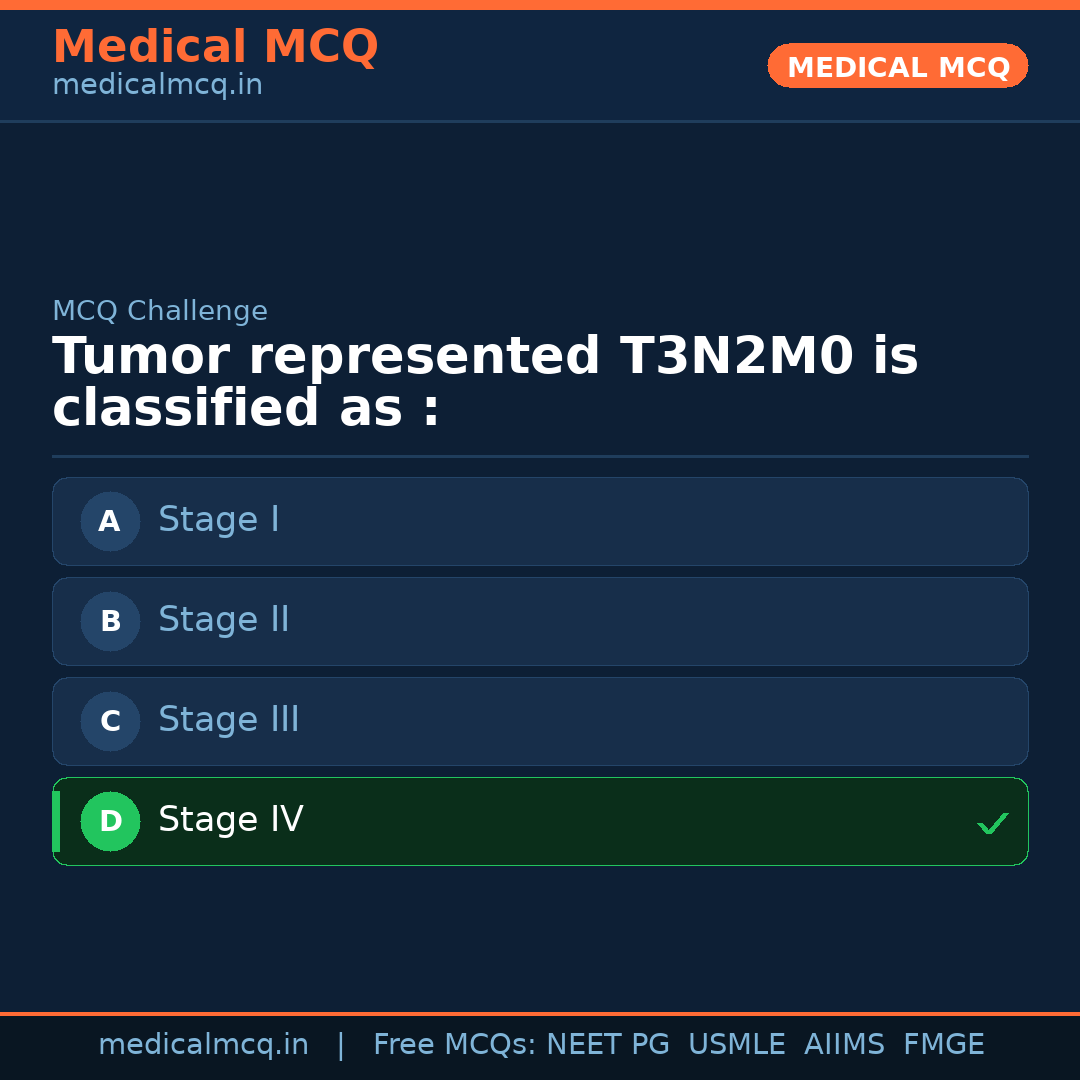Click "Free MCQs:" text in footer
This screenshot has width=1080, height=1080.
click(455, 1045)
